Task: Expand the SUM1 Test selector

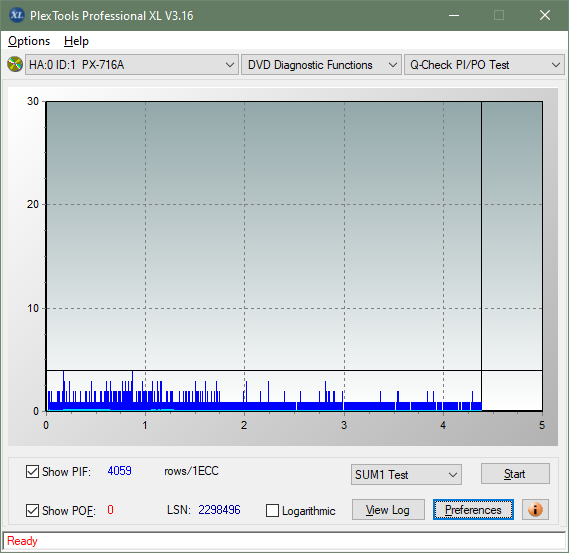Action: click(406, 475)
